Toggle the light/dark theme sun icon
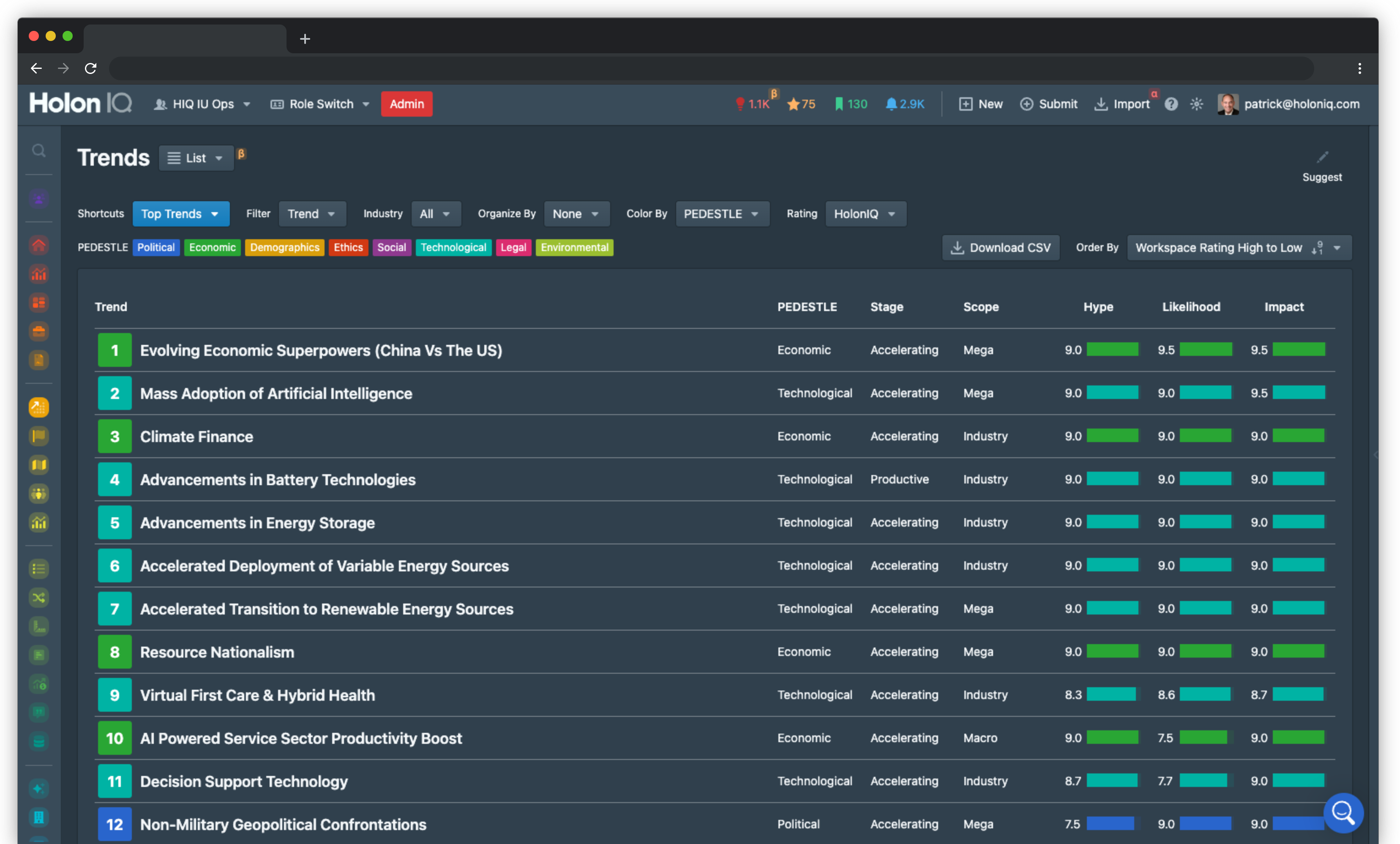The width and height of the screenshot is (1400, 844). click(x=1196, y=104)
